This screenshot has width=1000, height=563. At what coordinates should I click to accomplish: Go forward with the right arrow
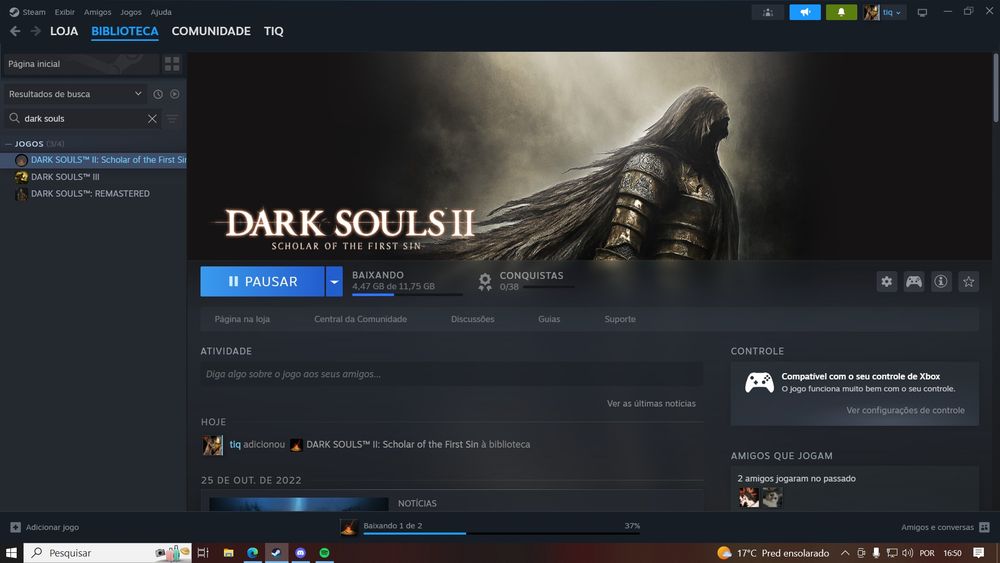[x=36, y=31]
